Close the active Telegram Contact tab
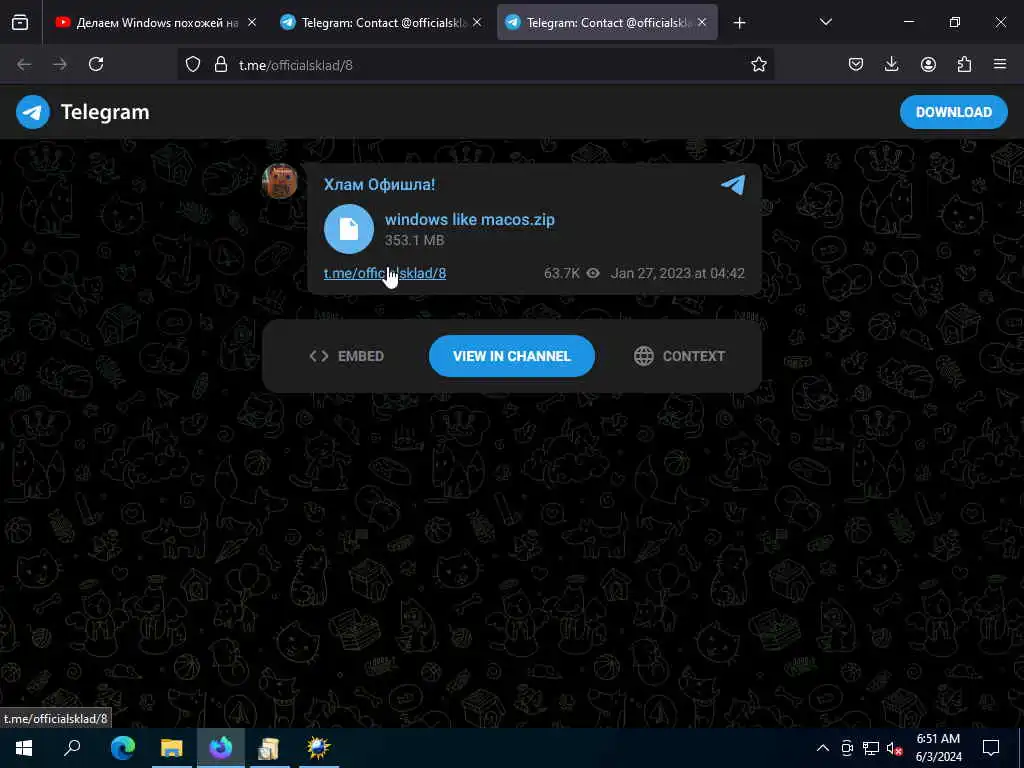1024x768 pixels. 702,23
